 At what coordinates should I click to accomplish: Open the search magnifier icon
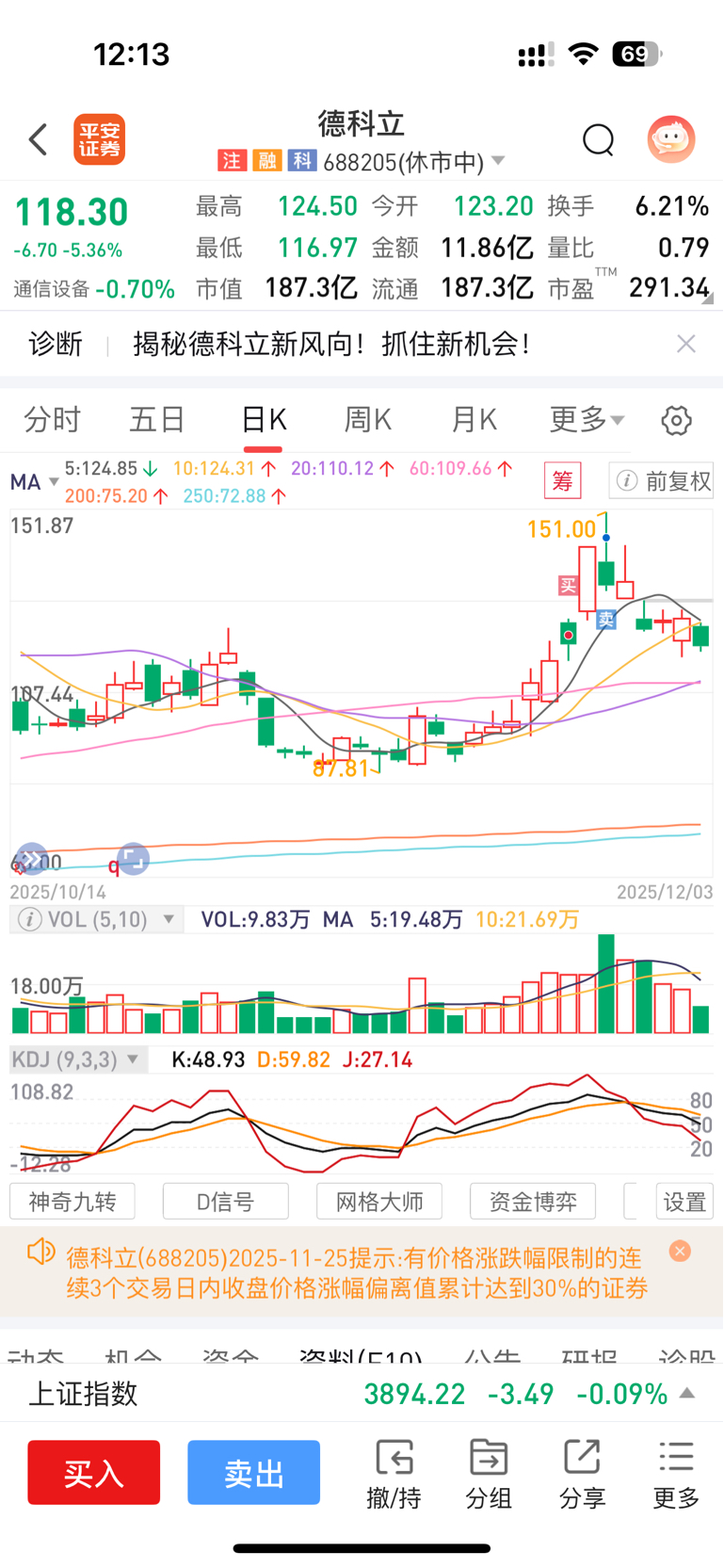coord(598,140)
